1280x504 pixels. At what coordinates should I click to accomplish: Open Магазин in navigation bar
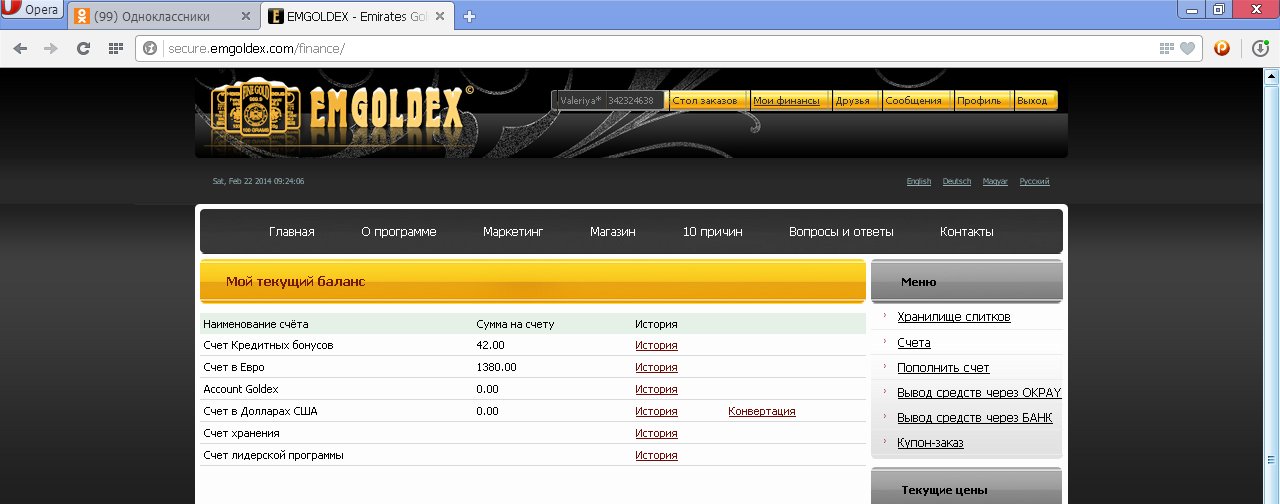pyautogui.click(x=613, y=231)
